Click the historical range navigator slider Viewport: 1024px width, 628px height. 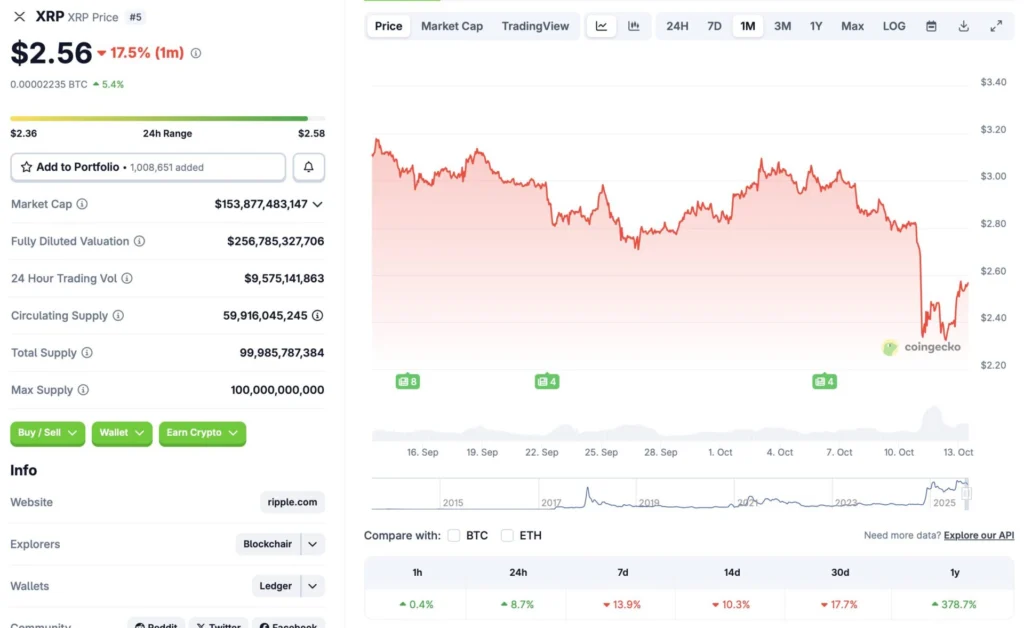(x=966, y=492)
